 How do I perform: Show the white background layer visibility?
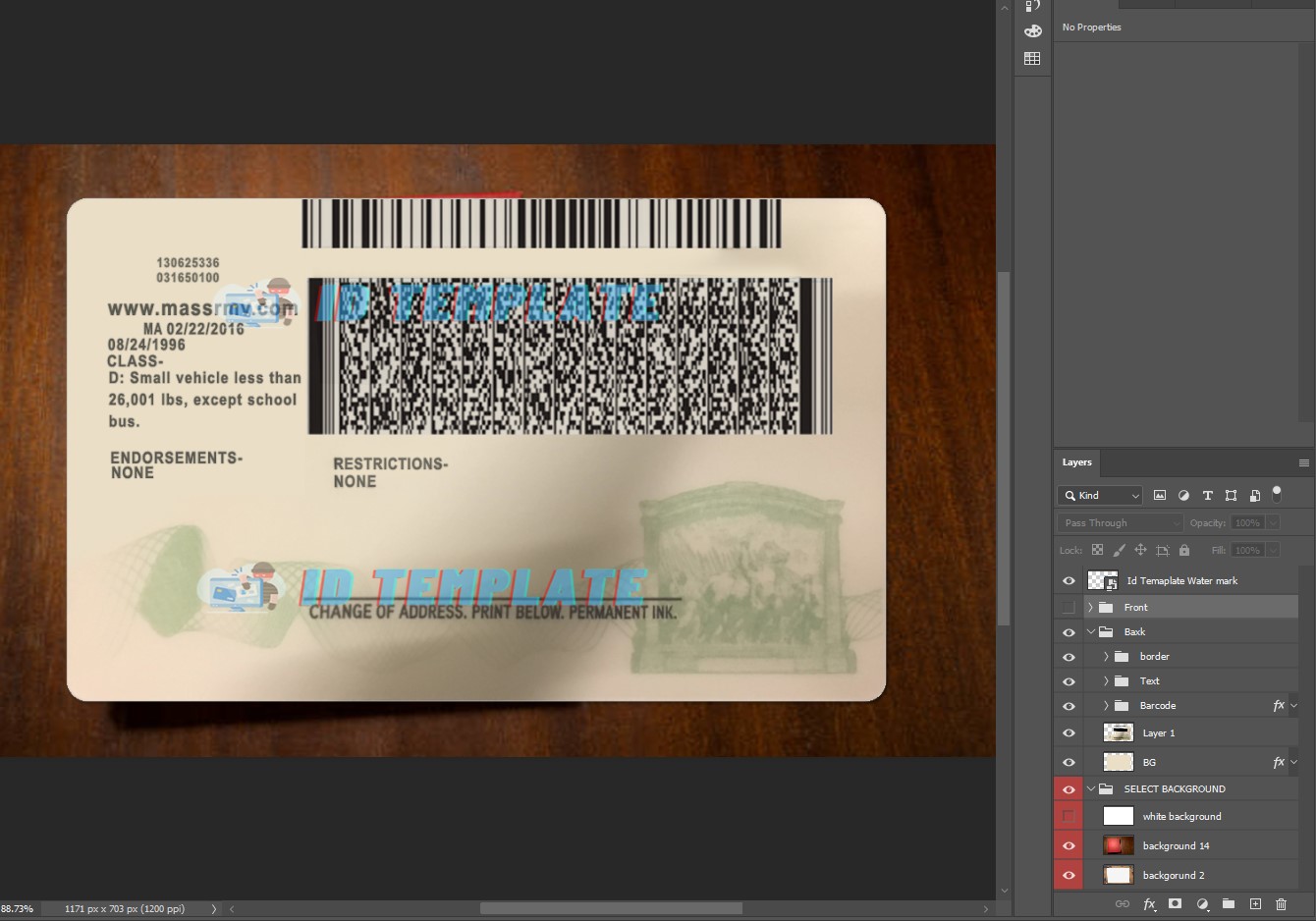coord(1069,816)
